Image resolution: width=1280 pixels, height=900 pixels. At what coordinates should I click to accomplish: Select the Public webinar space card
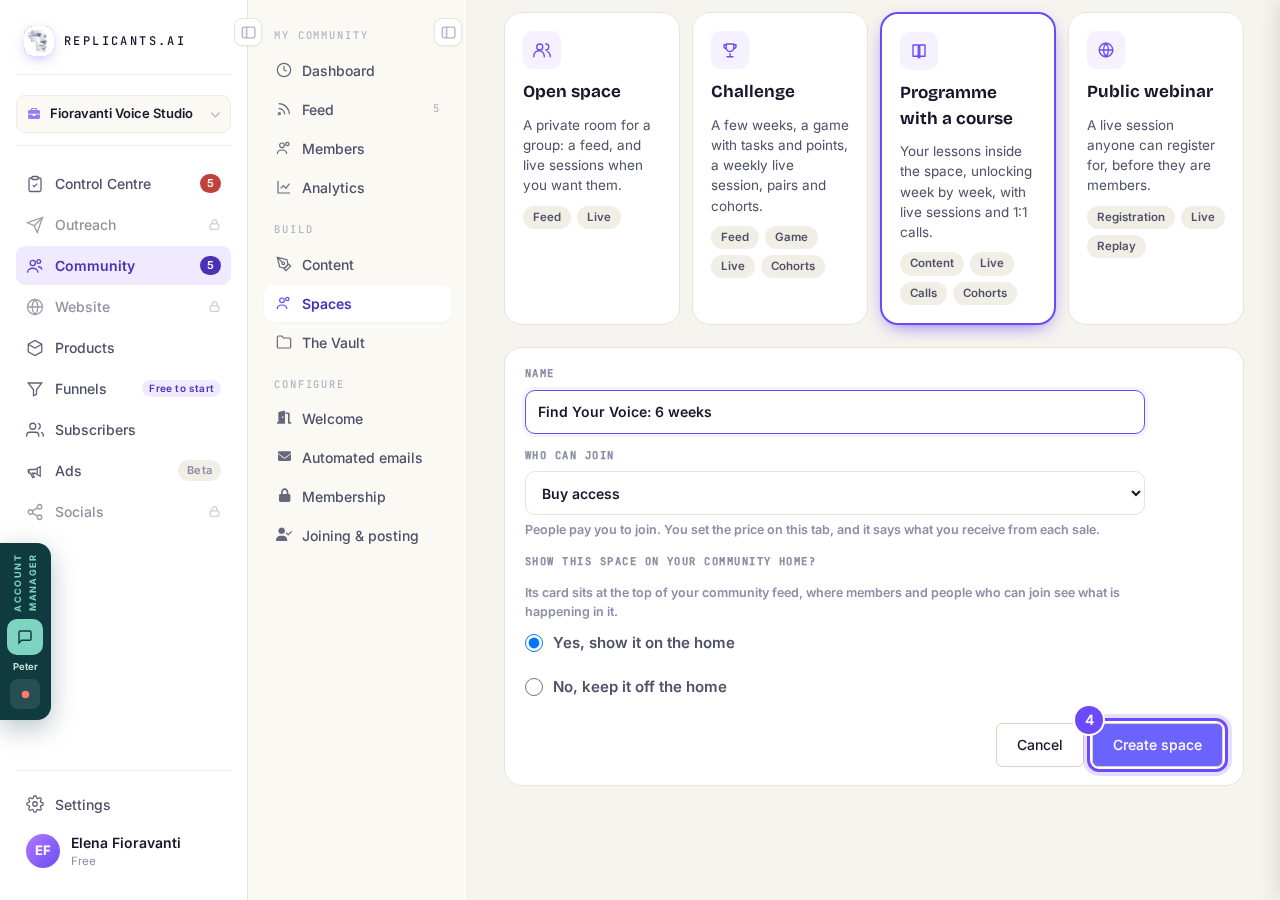(x=1156, y=168)
